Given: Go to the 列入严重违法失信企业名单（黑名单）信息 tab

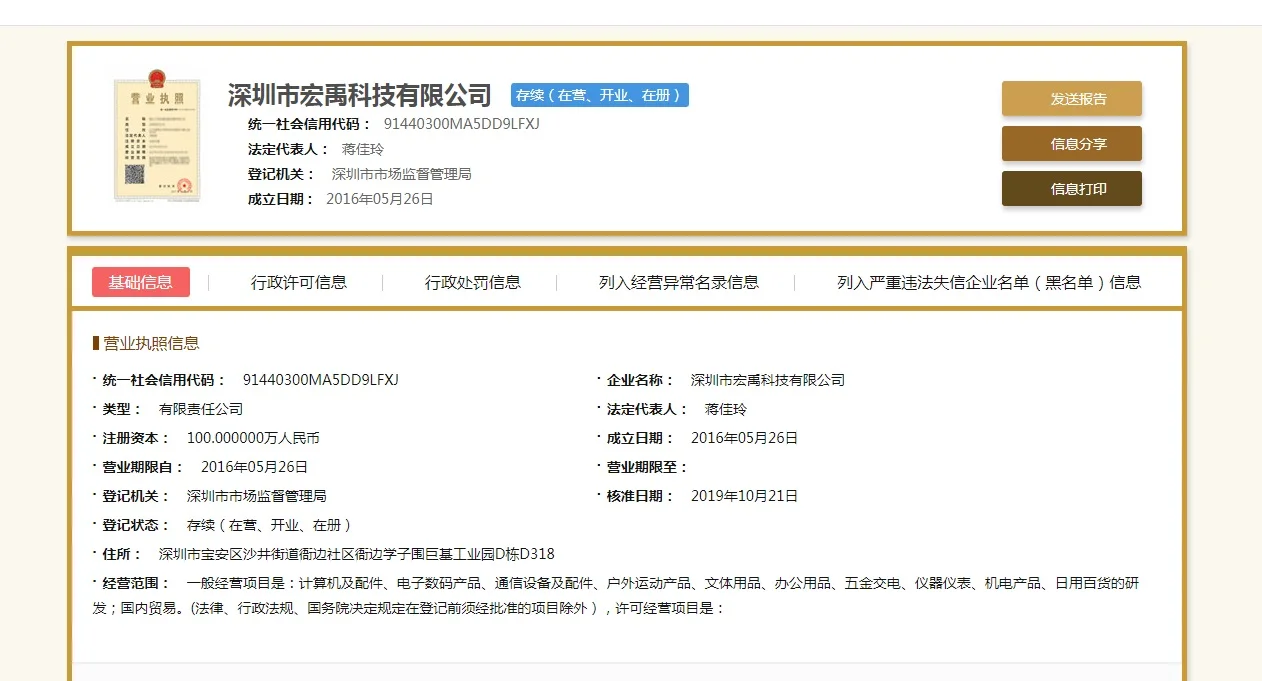Looking at the screenshot, I should 988,282.
